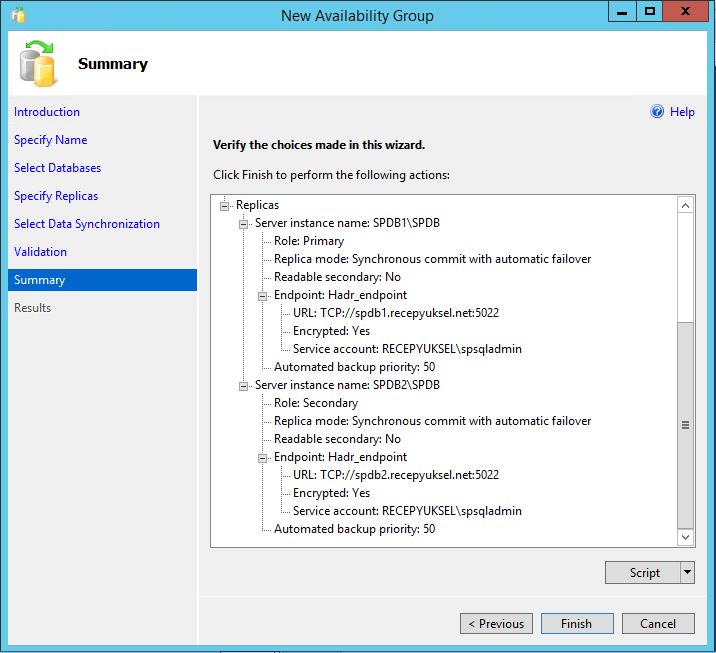Viewport: 716px width, 653px height.
Task: Collapse the Replicas root node
Action: click(224, 206)
